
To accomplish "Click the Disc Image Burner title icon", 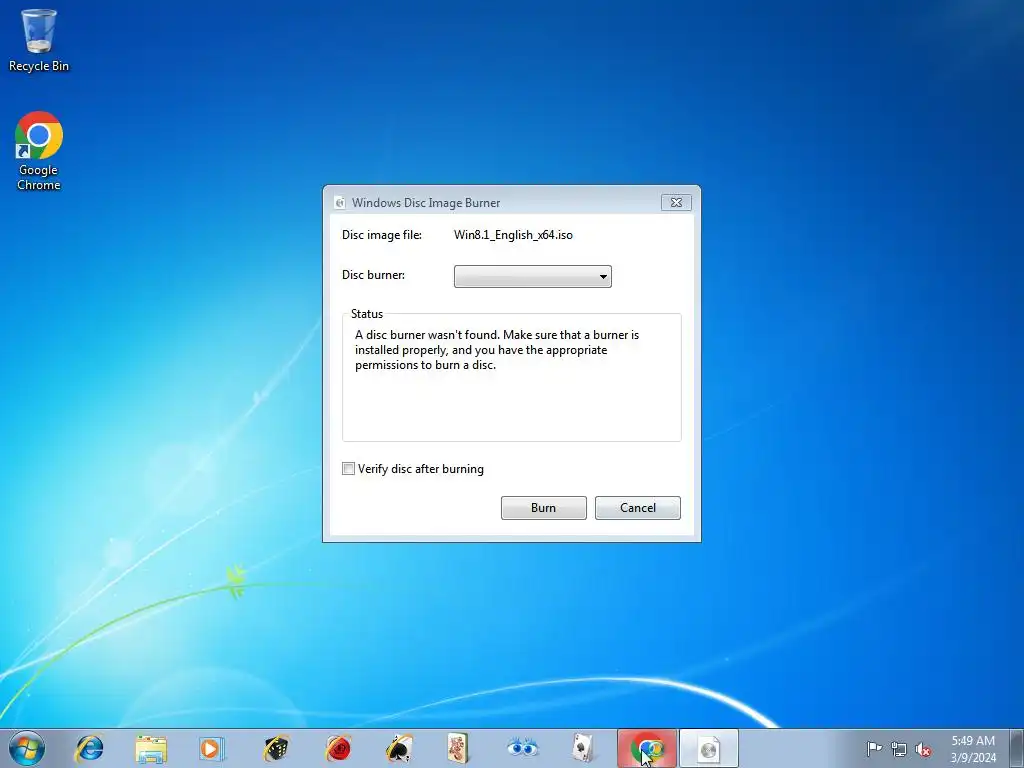I will [340, 203].
